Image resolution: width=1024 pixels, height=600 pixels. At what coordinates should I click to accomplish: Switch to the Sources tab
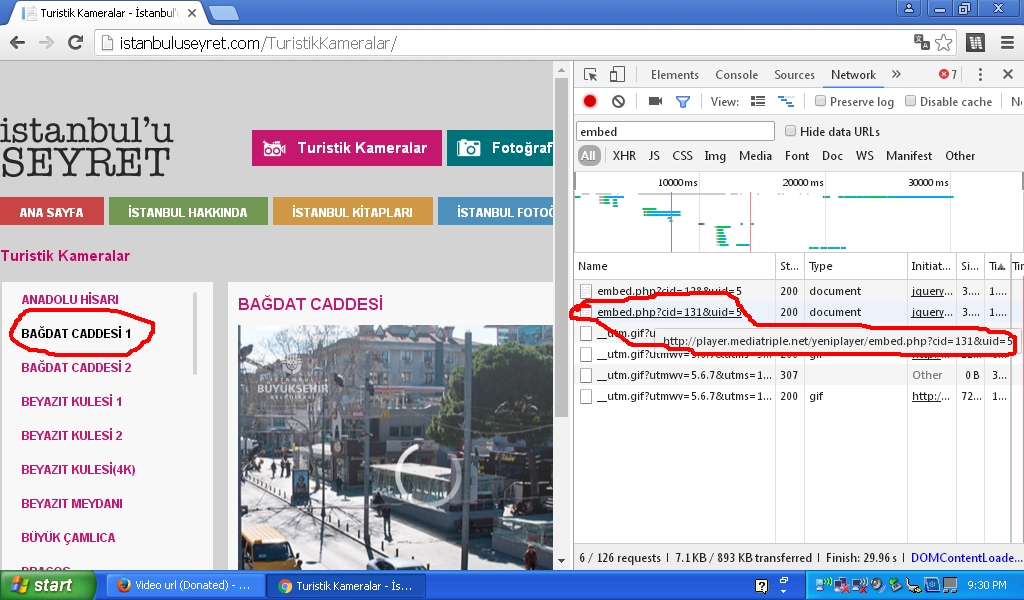pos(794,74)
